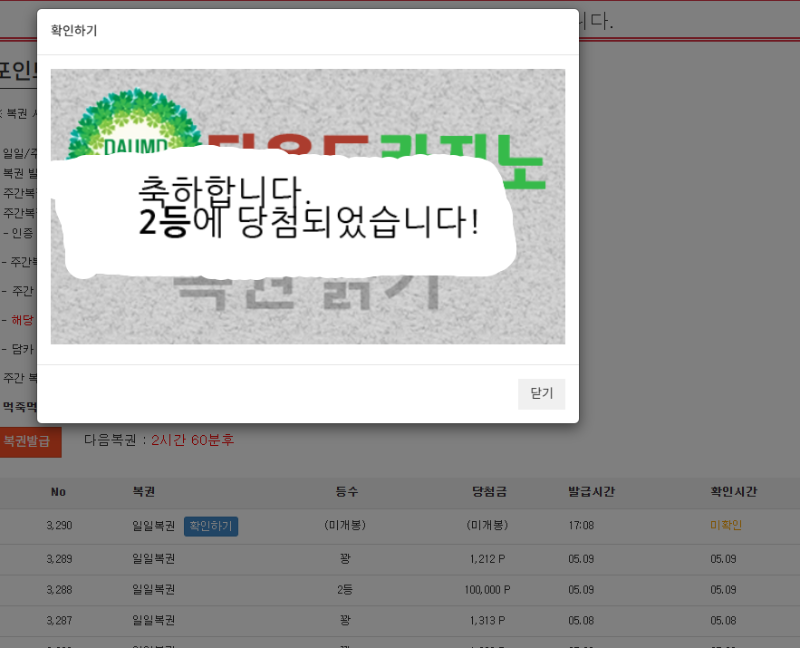The image size is (800, 648).
Task: Click the 꽝 result in row 3,289
Action: (x=345, y=559)
